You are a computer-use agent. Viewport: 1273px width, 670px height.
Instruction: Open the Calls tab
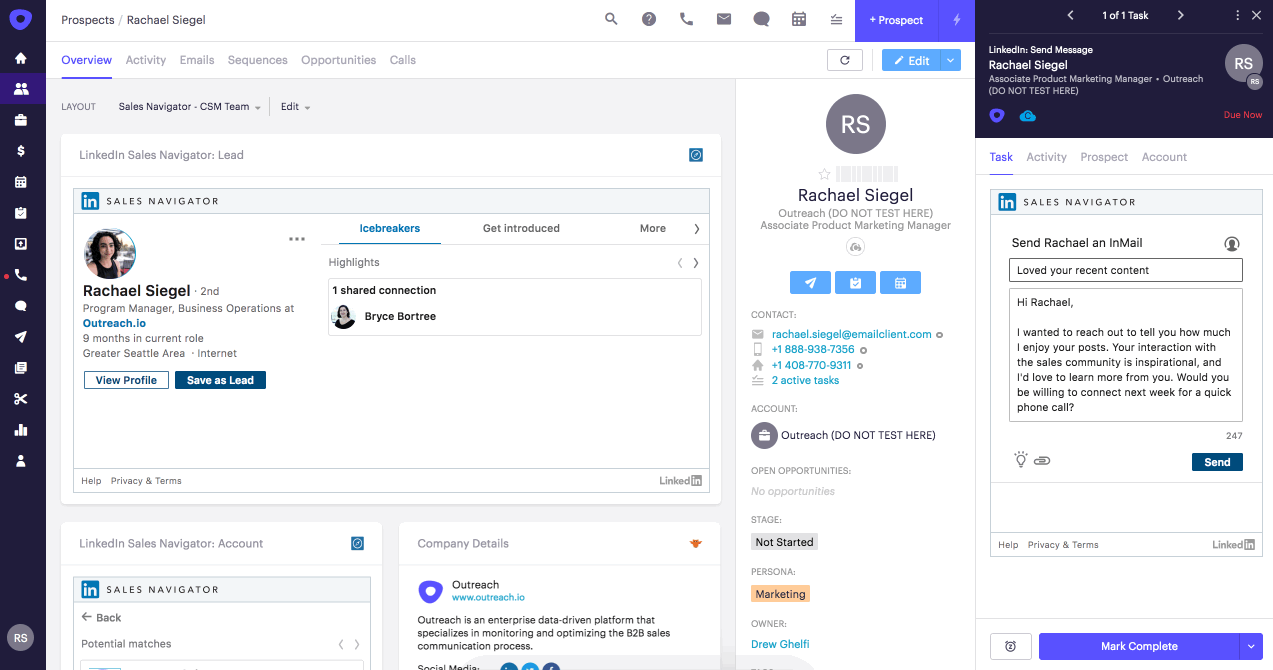(403, 60)
